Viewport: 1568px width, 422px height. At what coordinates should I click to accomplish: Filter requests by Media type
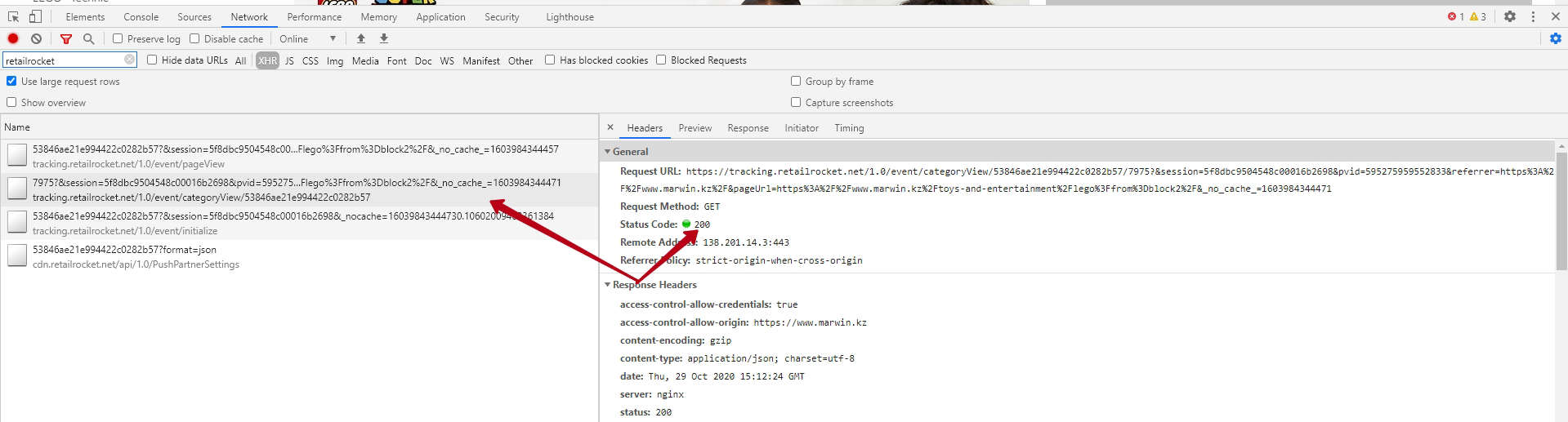(x=365, y=60)
